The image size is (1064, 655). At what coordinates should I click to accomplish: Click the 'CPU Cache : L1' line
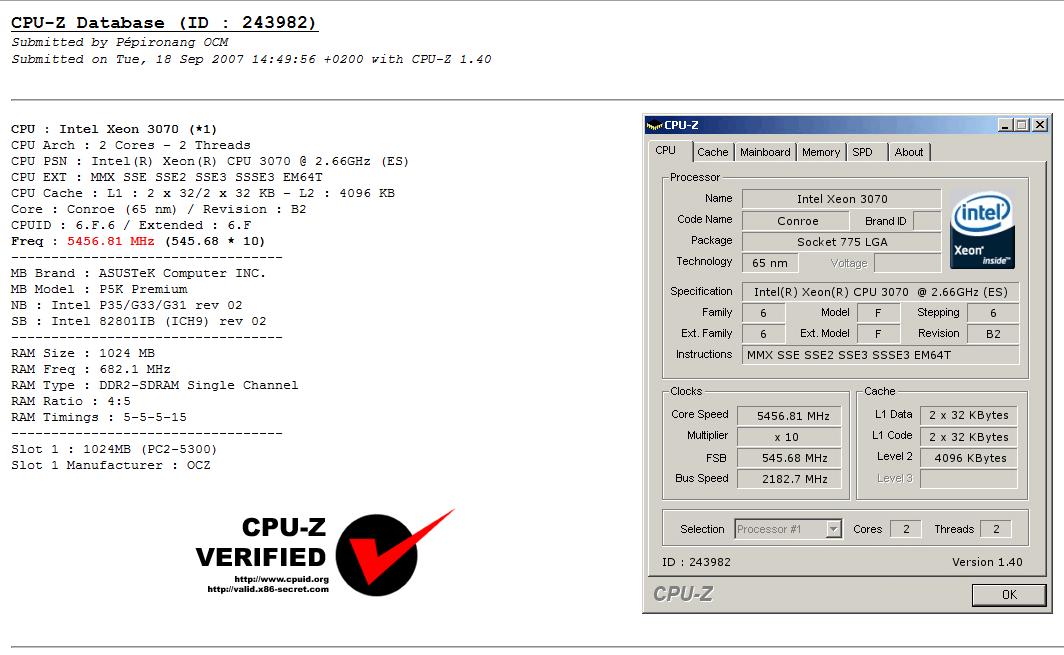203,193
